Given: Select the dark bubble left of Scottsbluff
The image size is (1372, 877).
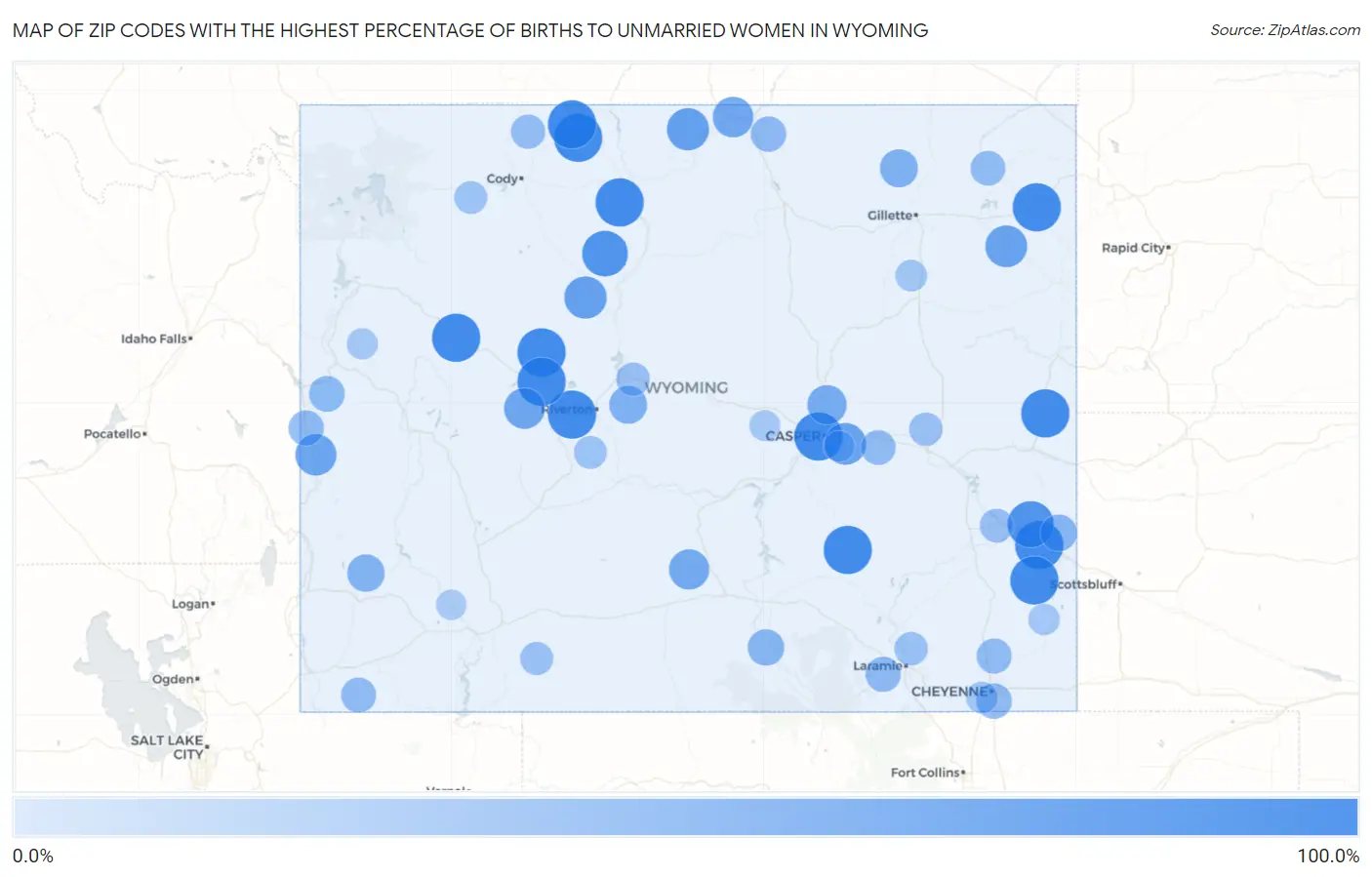Looking at the screenshot, I should [1034, 581].
